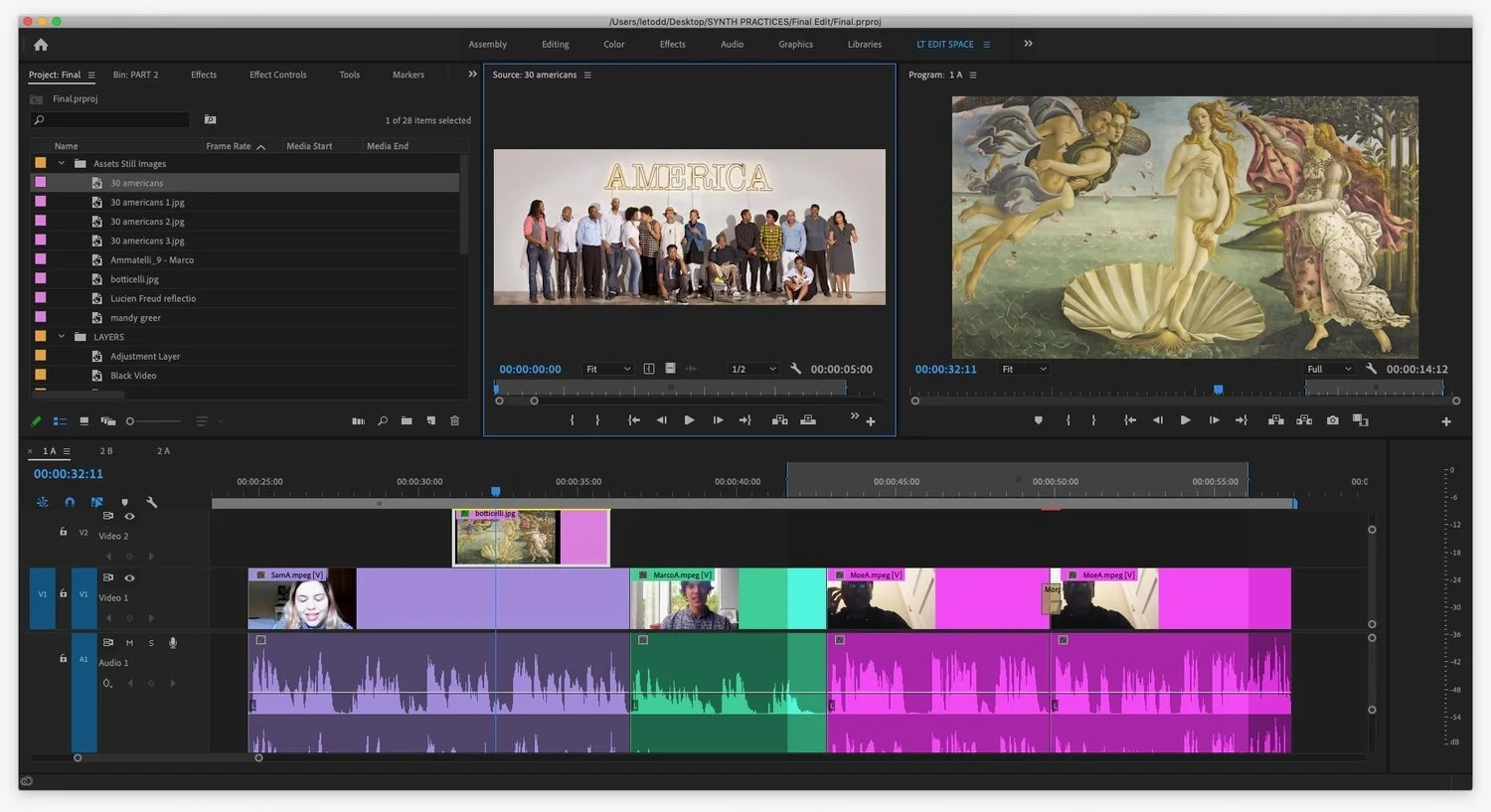Hide the Video 2 track output eye
Screen dimensions: 1491x812
[x=129, y=517]
